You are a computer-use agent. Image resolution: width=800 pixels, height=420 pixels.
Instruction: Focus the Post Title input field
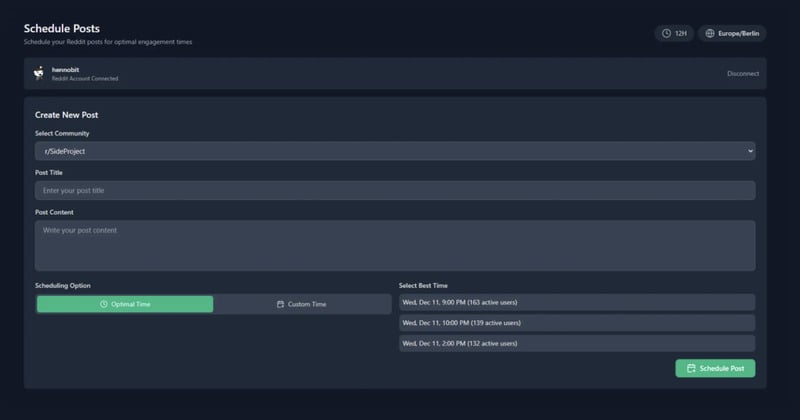point(394,190)
